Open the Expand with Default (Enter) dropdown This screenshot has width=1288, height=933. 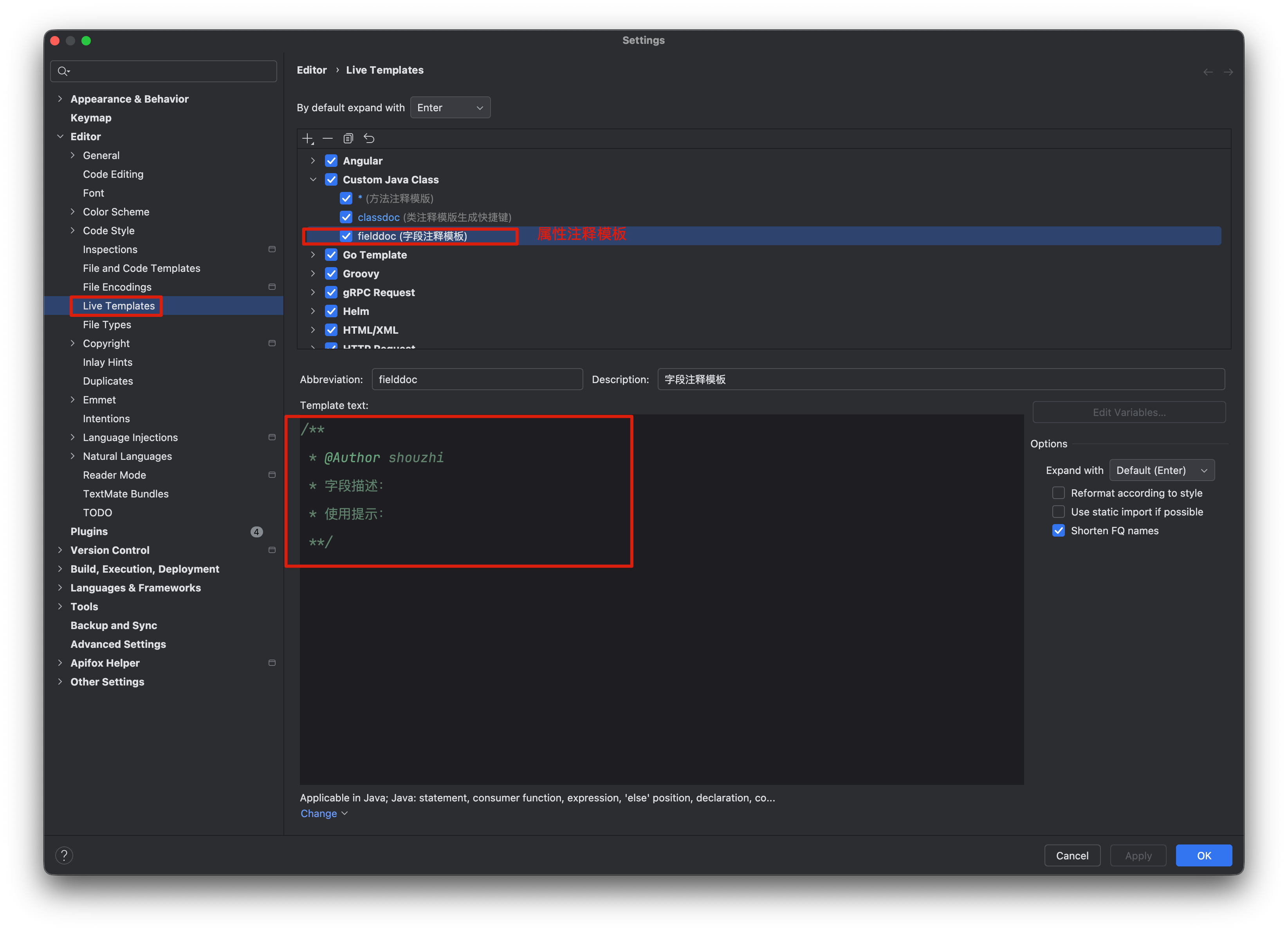(1162, 470)
